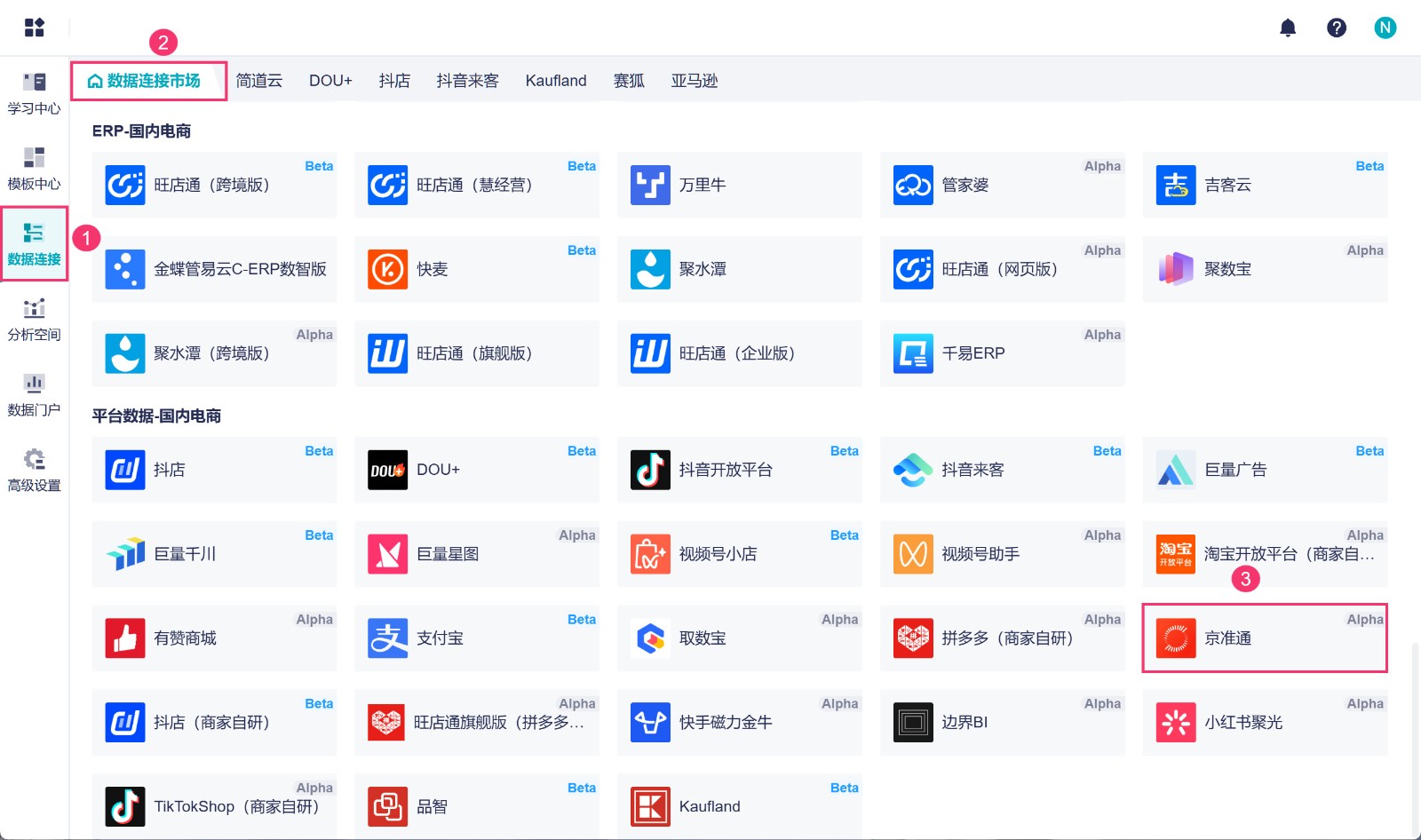
Task: Click the 聚数宝 connector icon
Action: pos(1176,269)
